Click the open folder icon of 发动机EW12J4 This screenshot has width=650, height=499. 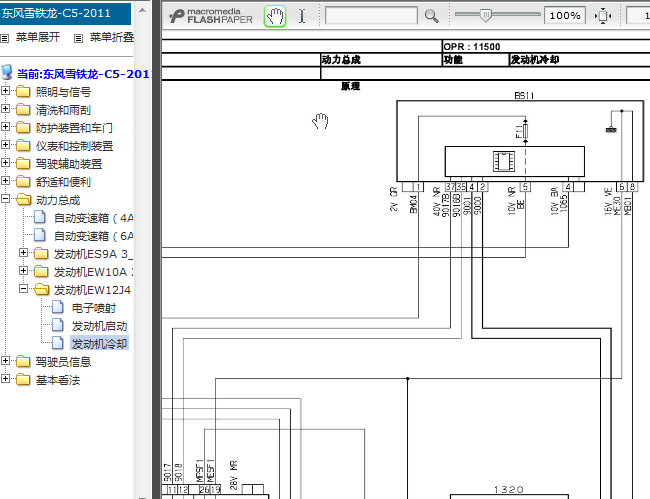[42, 289]
